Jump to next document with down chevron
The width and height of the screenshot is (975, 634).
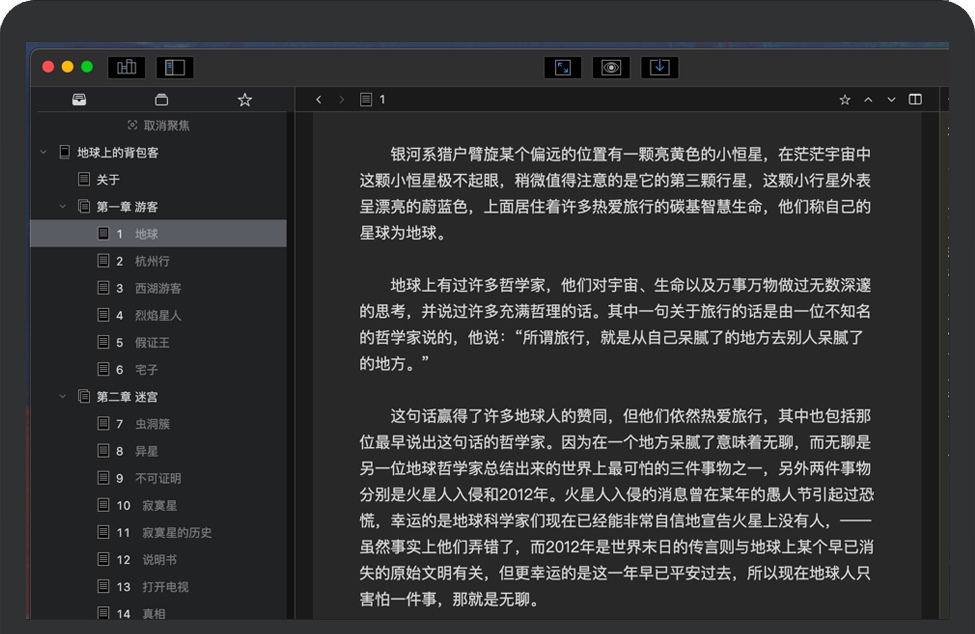pyautogui.click(x=891, y=100)
